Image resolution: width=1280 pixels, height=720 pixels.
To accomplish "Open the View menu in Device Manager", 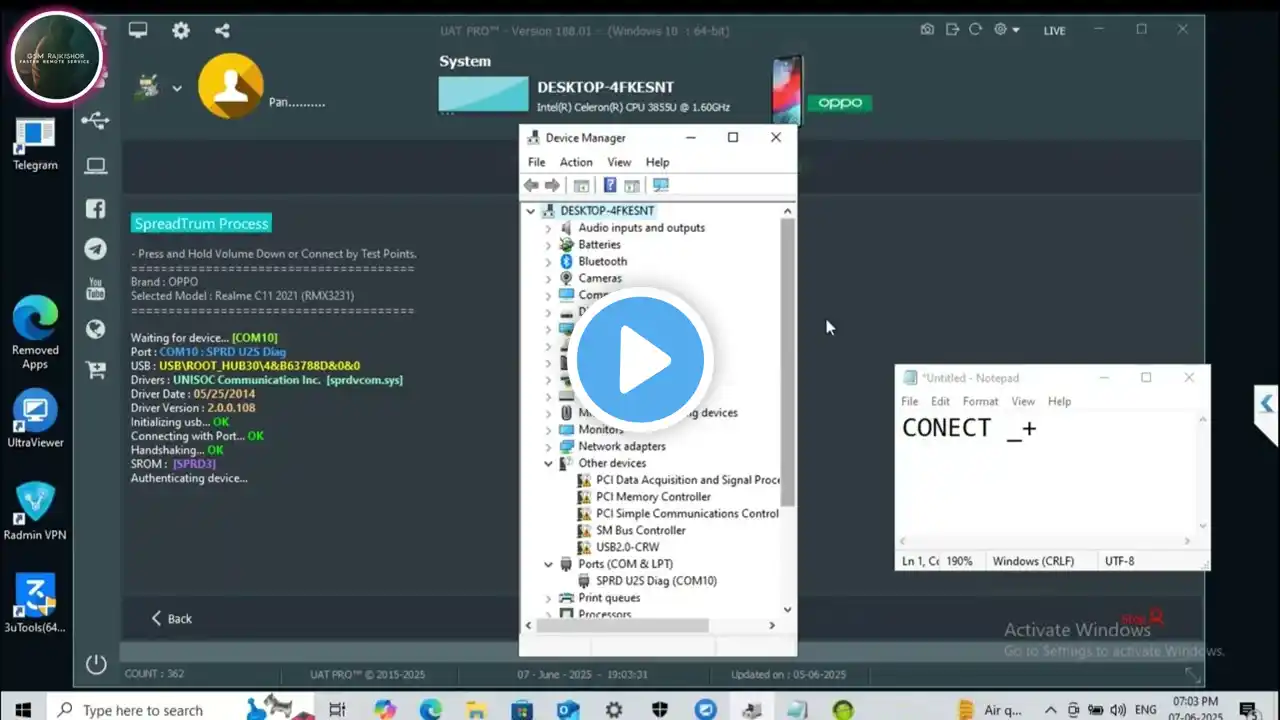I will coord(619,162).
